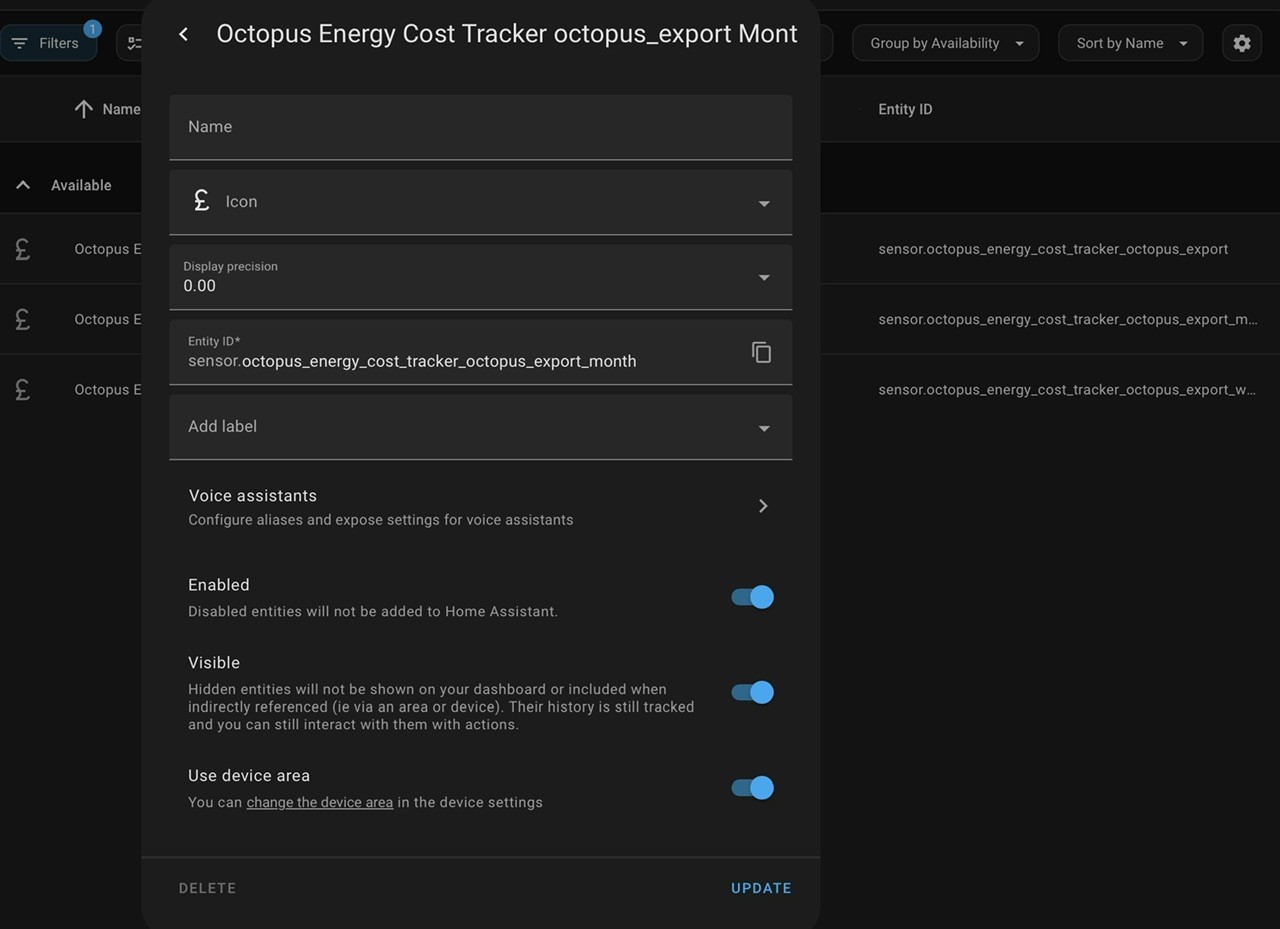Viewport: 1280px width, 929px height.
Task: Open Group by Availability dropdown
Action: [945, 43]
